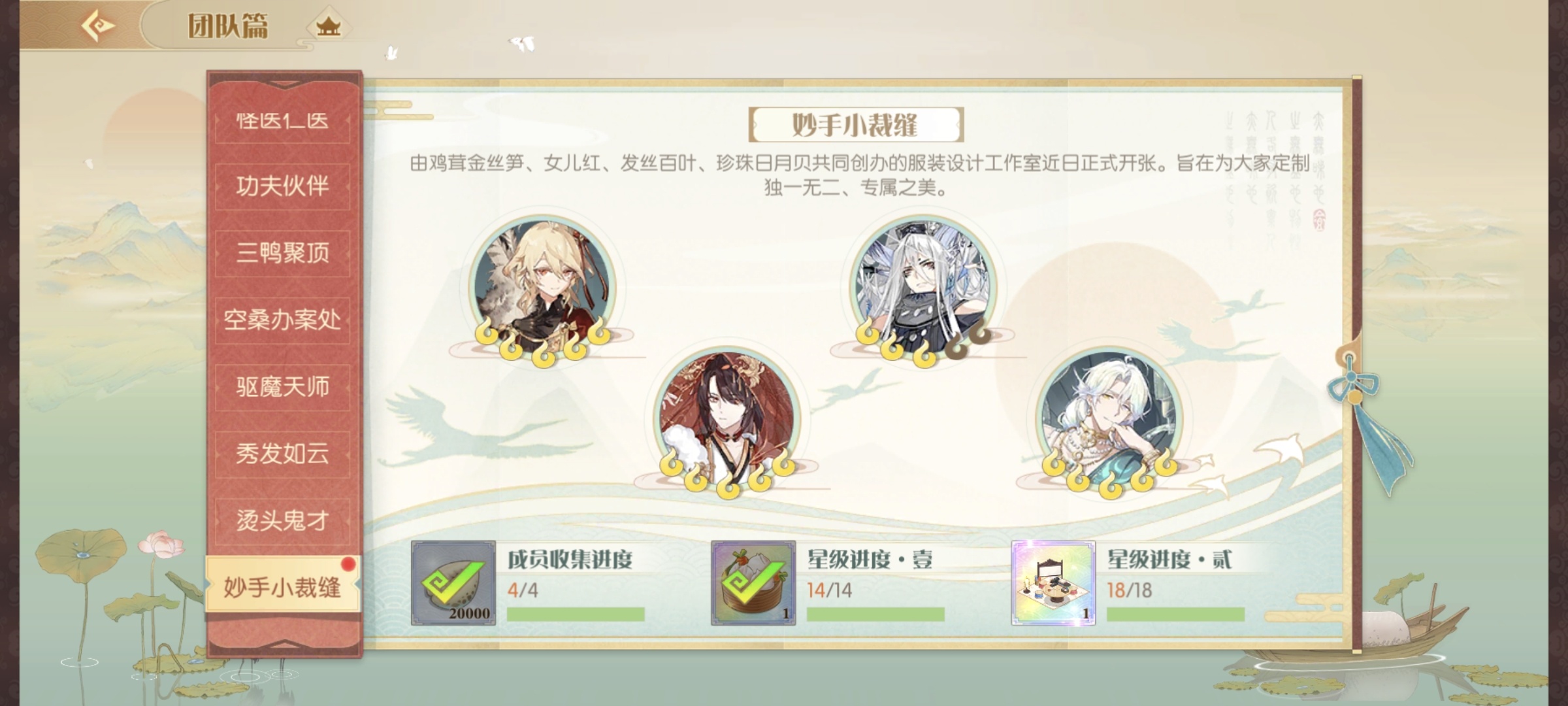Claim the 20000 shell reward icon
The image size is (1568, 706).
(x=453, y=582)
